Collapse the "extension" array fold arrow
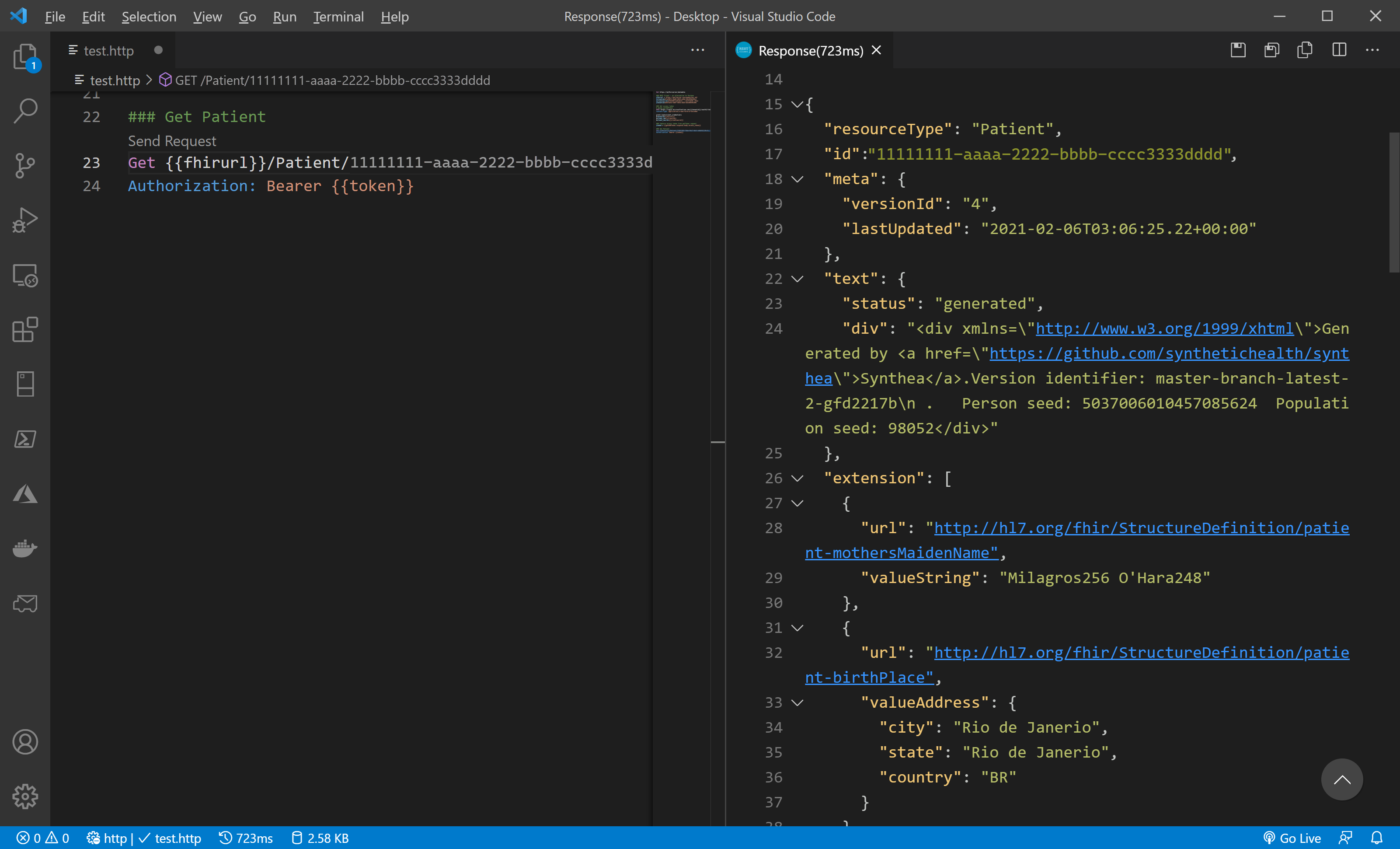 coord(797,478)
